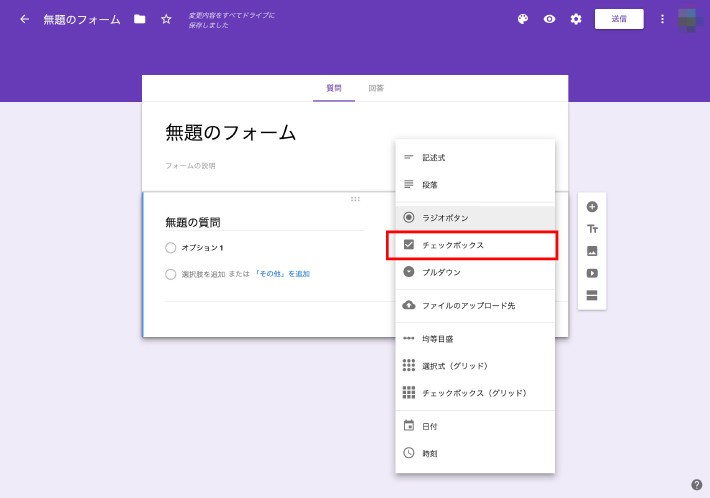Add a section with the section icon
The image size is (710, 498).
592,296
